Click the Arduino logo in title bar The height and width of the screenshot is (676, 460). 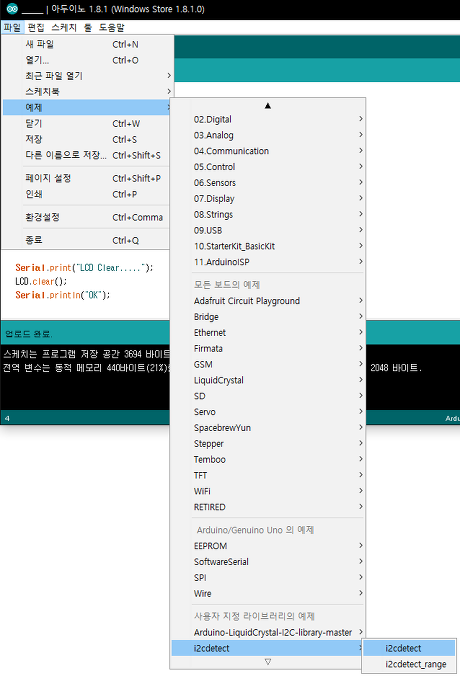[x=12, y=8]
